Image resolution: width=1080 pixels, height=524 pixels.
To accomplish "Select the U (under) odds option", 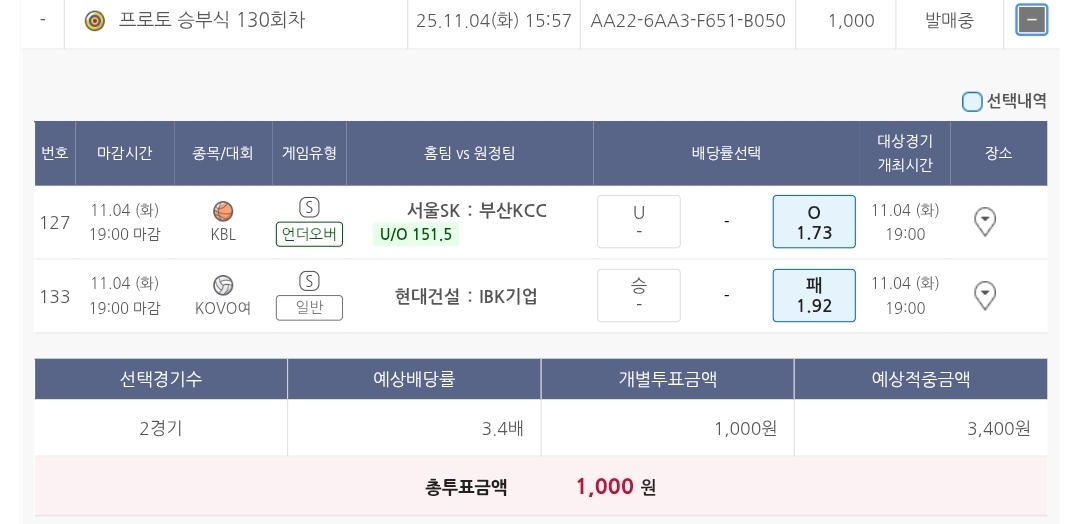I will 639,221.
